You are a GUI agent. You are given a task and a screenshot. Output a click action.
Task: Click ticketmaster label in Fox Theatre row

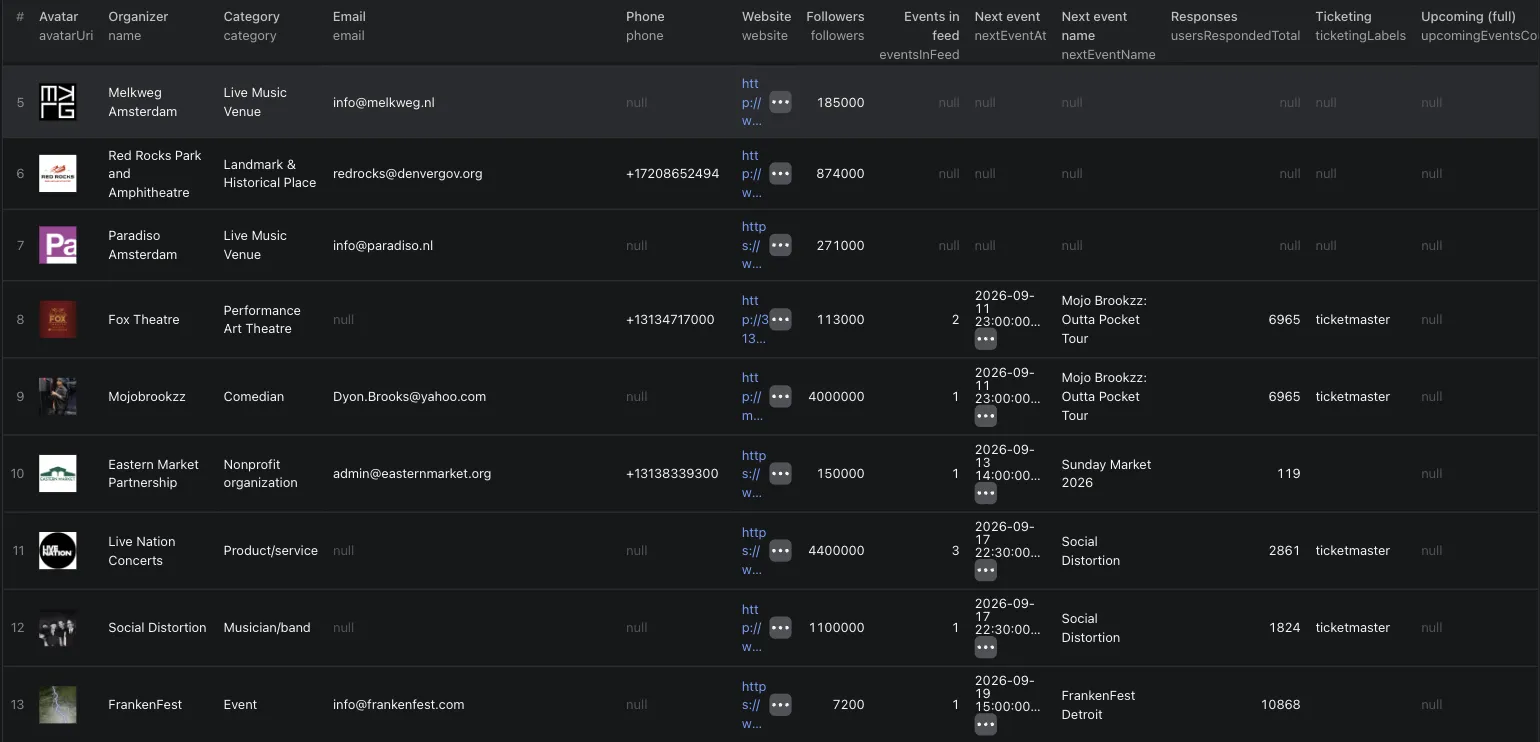point(1353,319)
